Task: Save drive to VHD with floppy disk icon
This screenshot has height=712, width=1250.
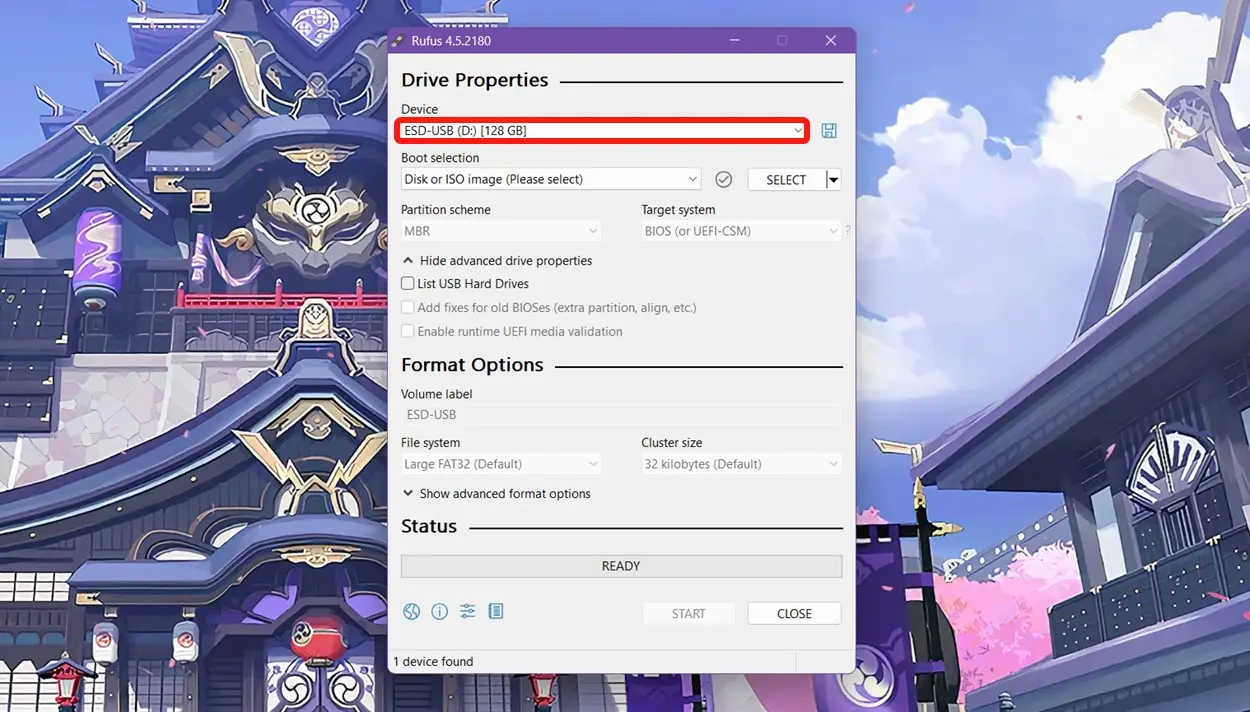Action: [828, 130]
